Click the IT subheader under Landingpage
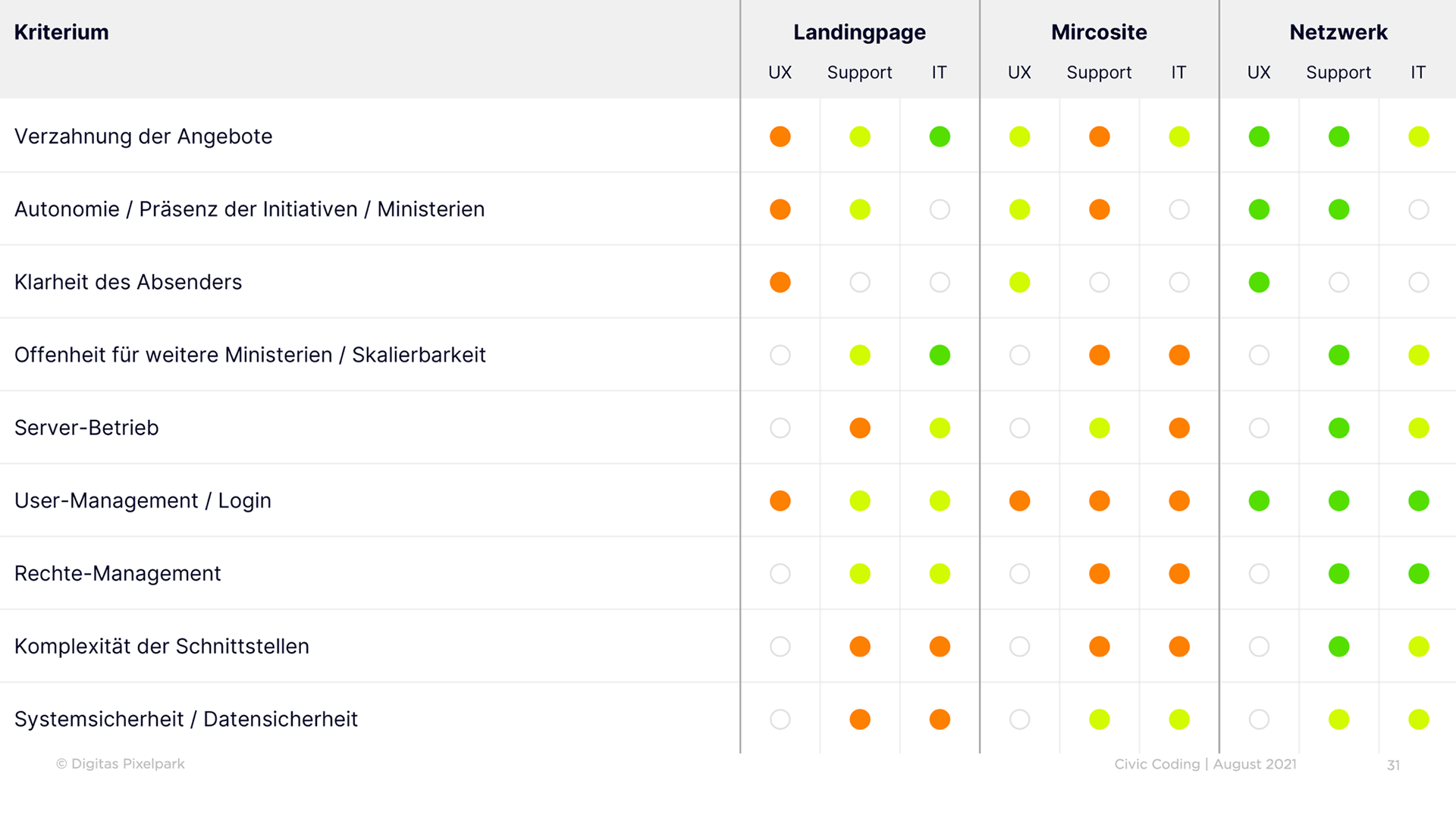This screenshot has width=1456, height=818. pos(939,72)
